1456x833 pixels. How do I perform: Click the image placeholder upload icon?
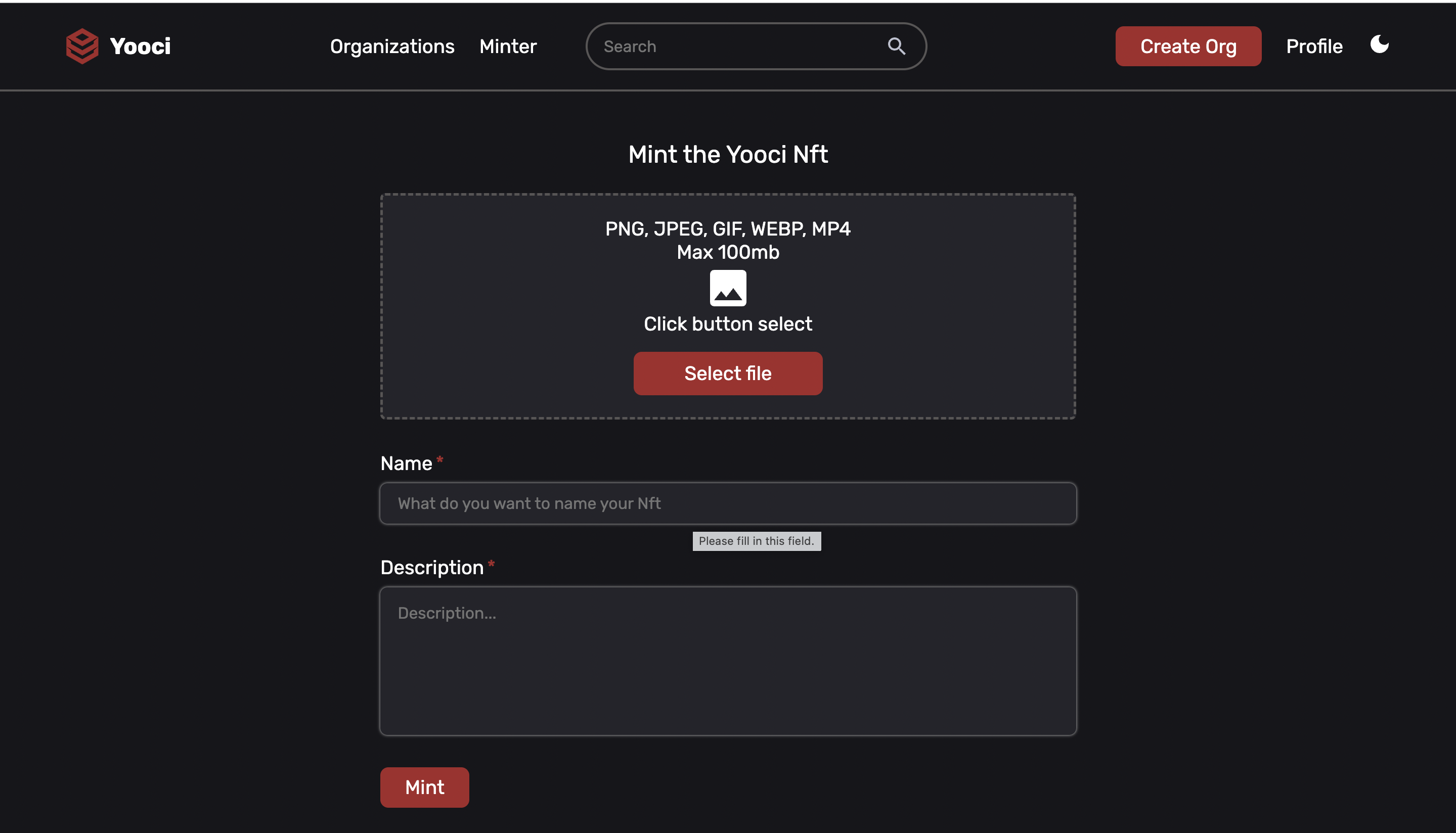[728, 288]
